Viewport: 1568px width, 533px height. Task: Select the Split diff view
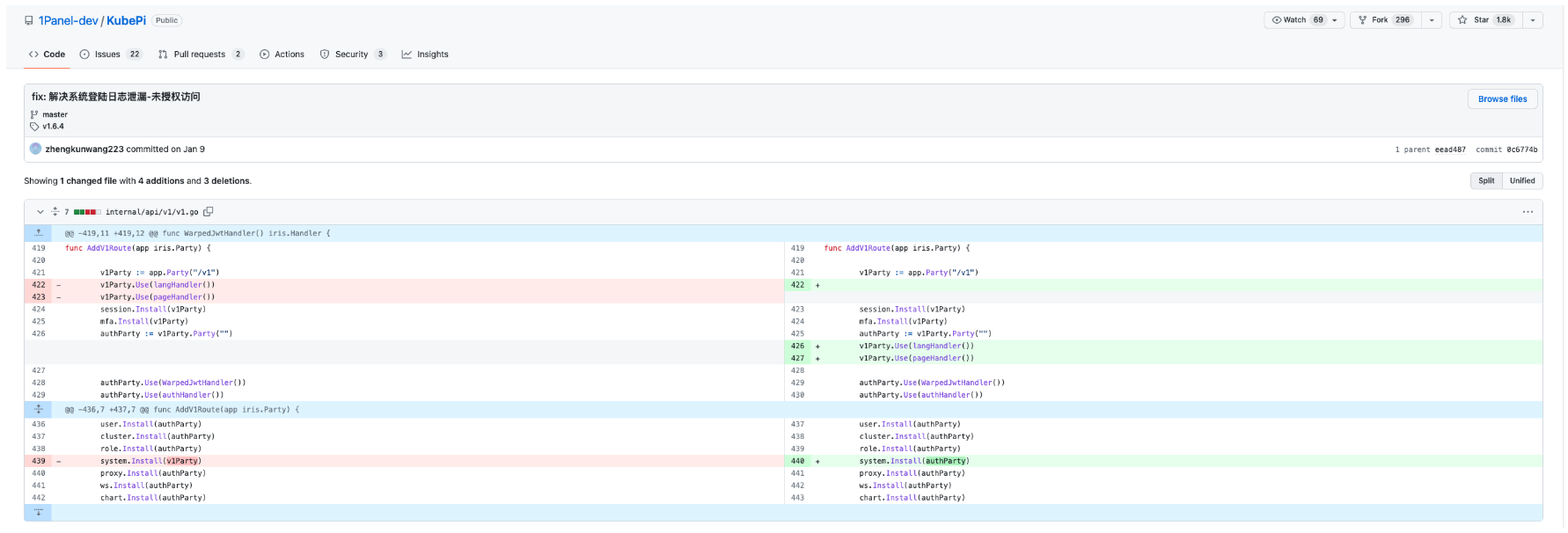point(1486,180)
